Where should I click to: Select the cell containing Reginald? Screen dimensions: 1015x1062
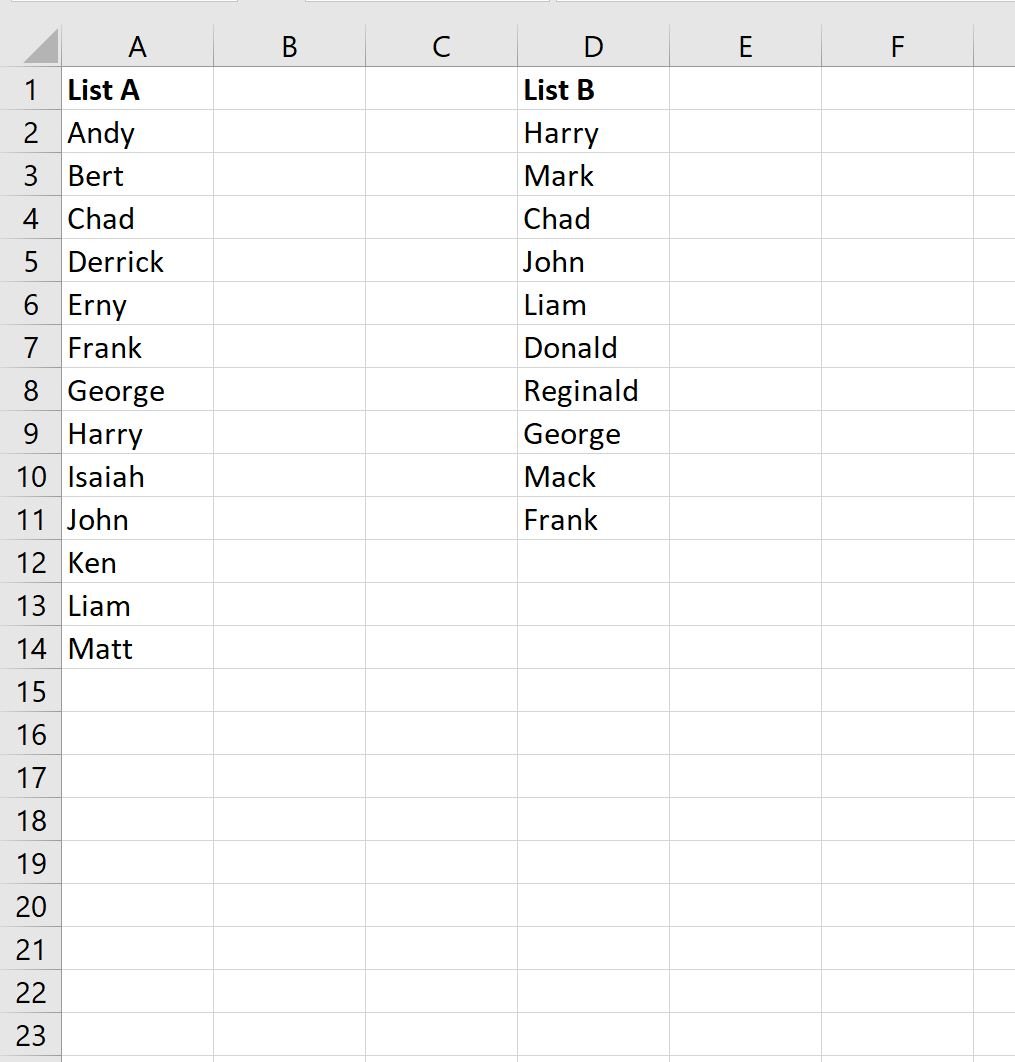593,389
